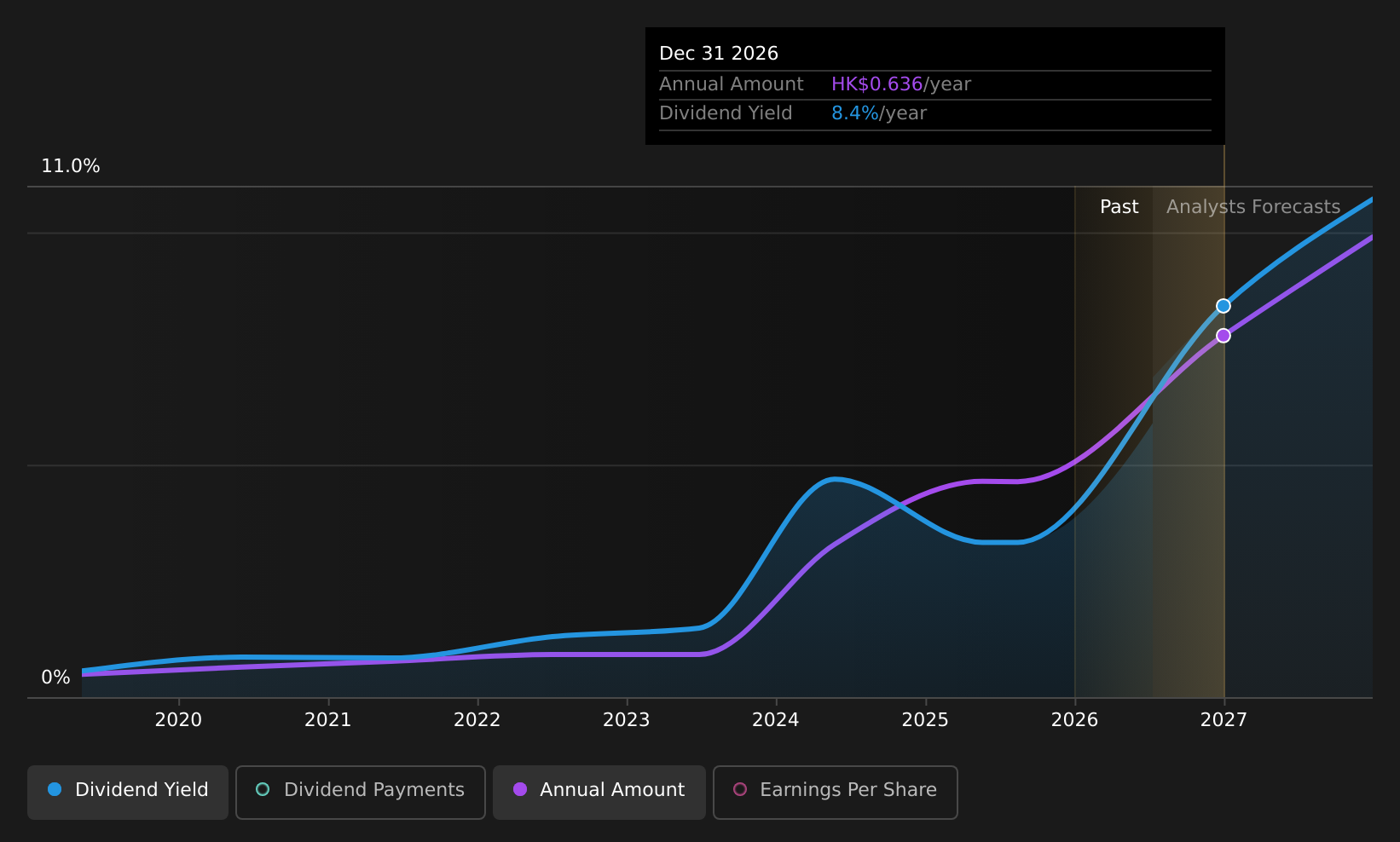Click purple Annual Amount point at 2027
The image size is (1400, 842).
(1224, 336)
